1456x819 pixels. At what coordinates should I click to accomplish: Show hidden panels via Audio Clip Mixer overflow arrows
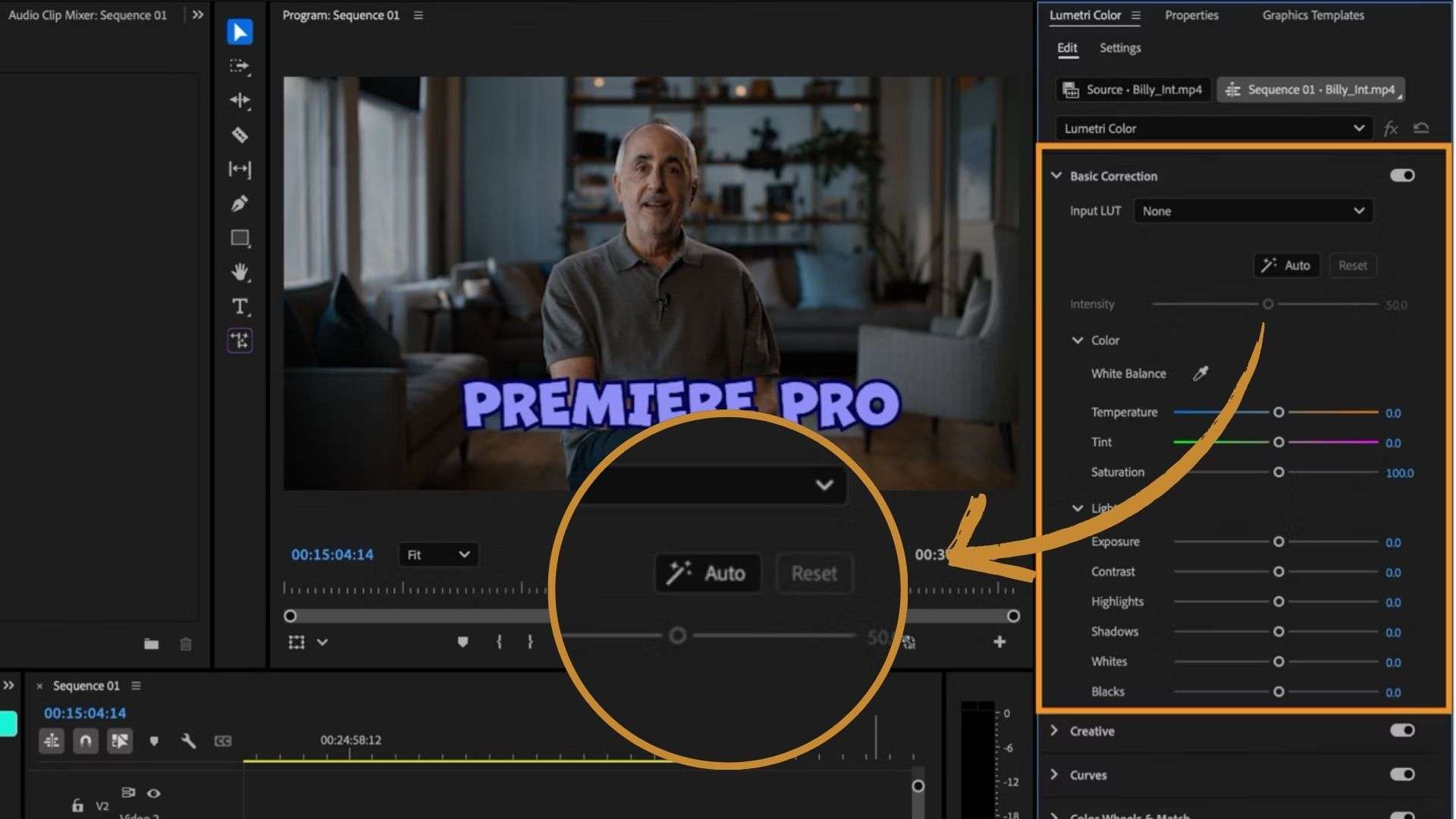198,14
